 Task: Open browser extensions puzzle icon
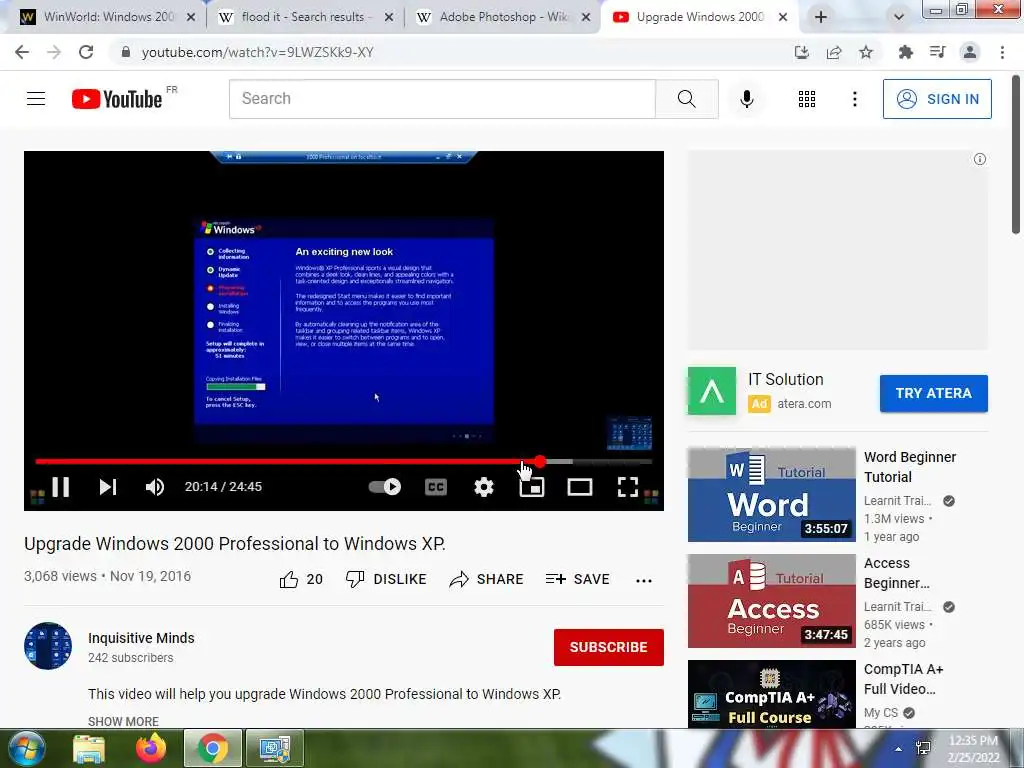(906, 52)
